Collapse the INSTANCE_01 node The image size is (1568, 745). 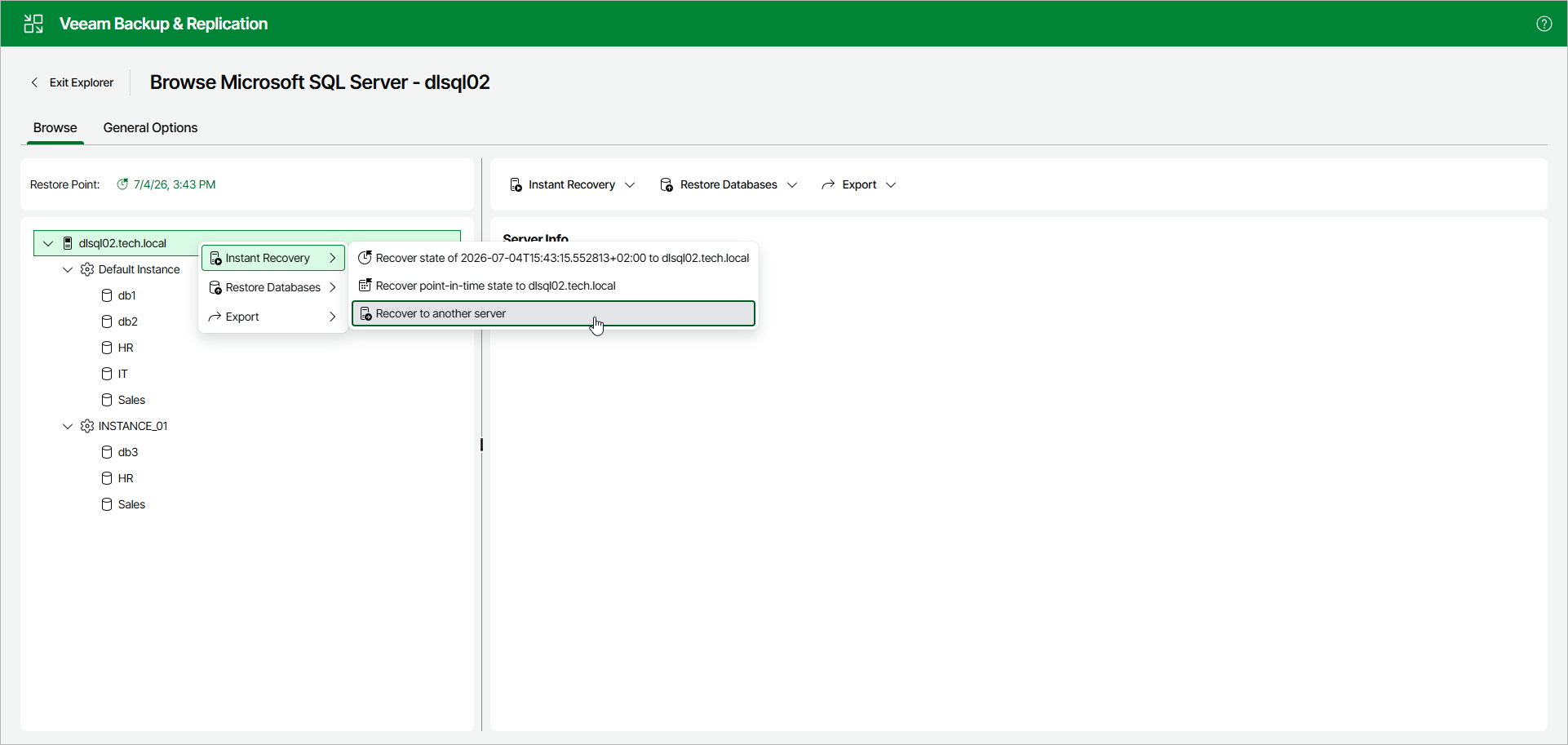tap(68, 426)
